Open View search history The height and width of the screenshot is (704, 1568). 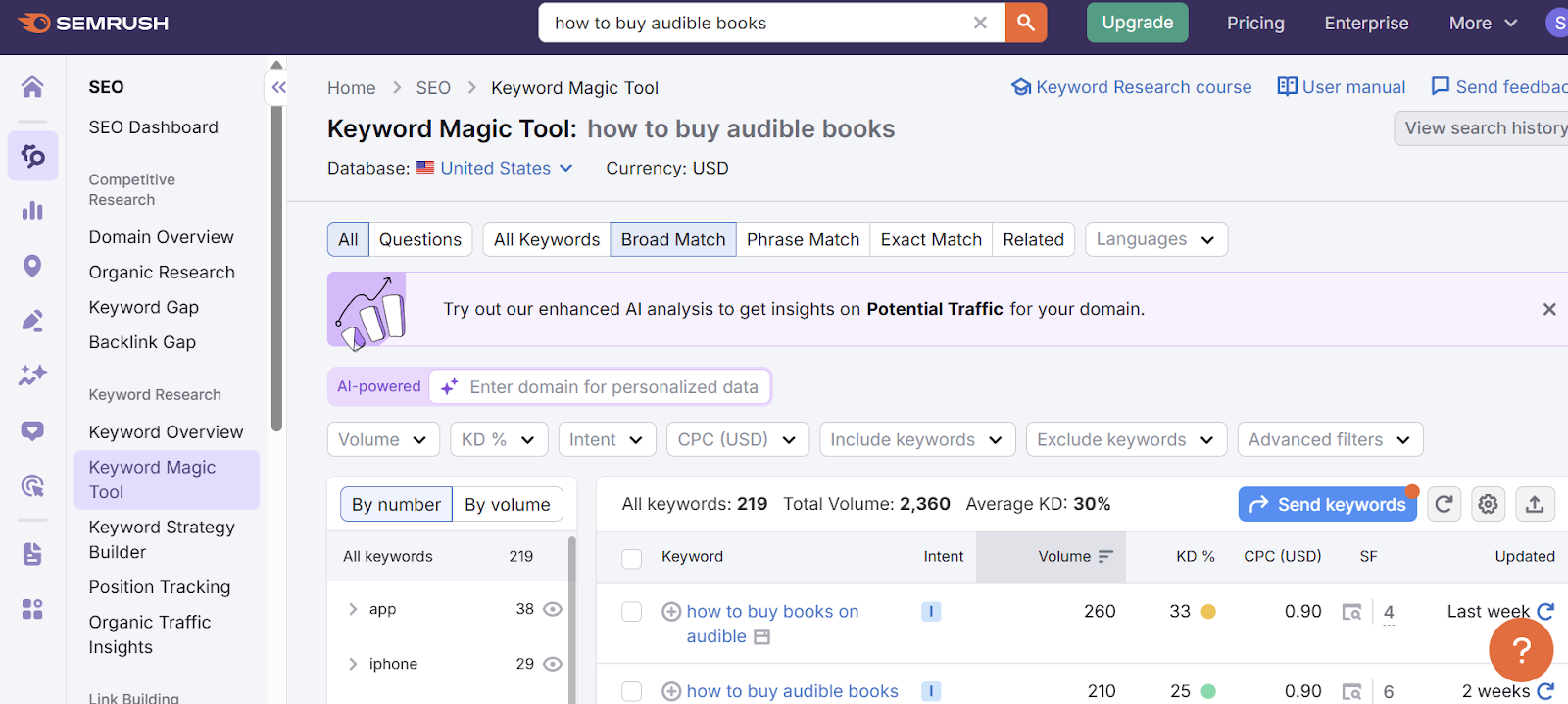1484,127
